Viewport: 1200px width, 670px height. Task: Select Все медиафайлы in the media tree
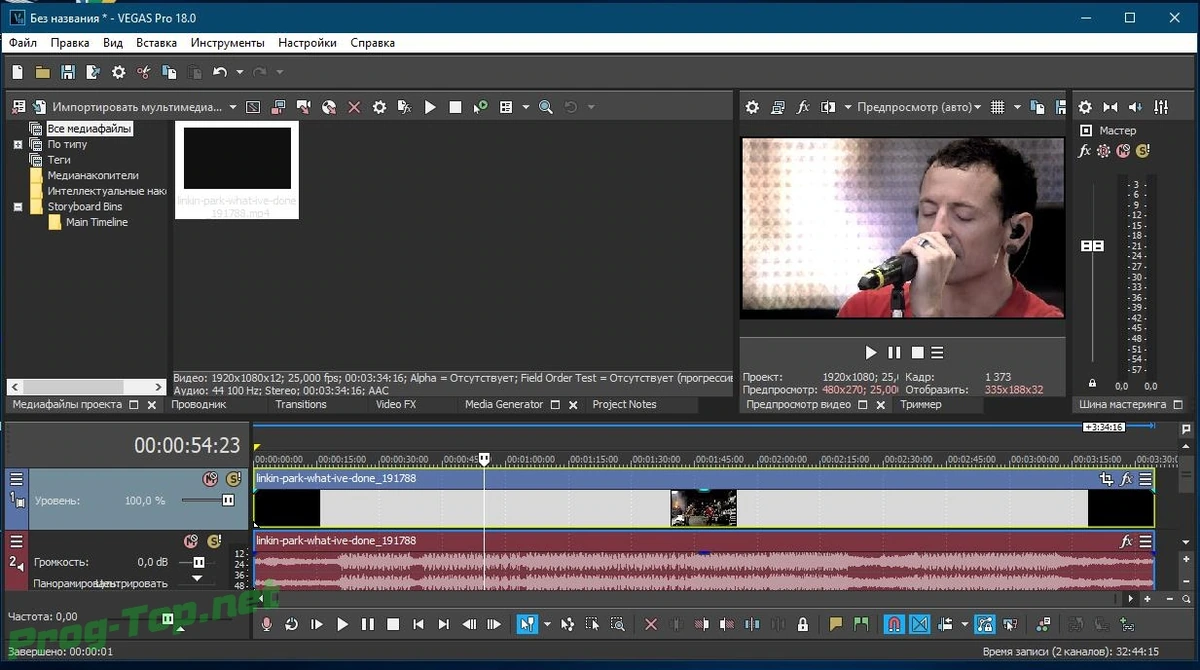coord(89,129)
